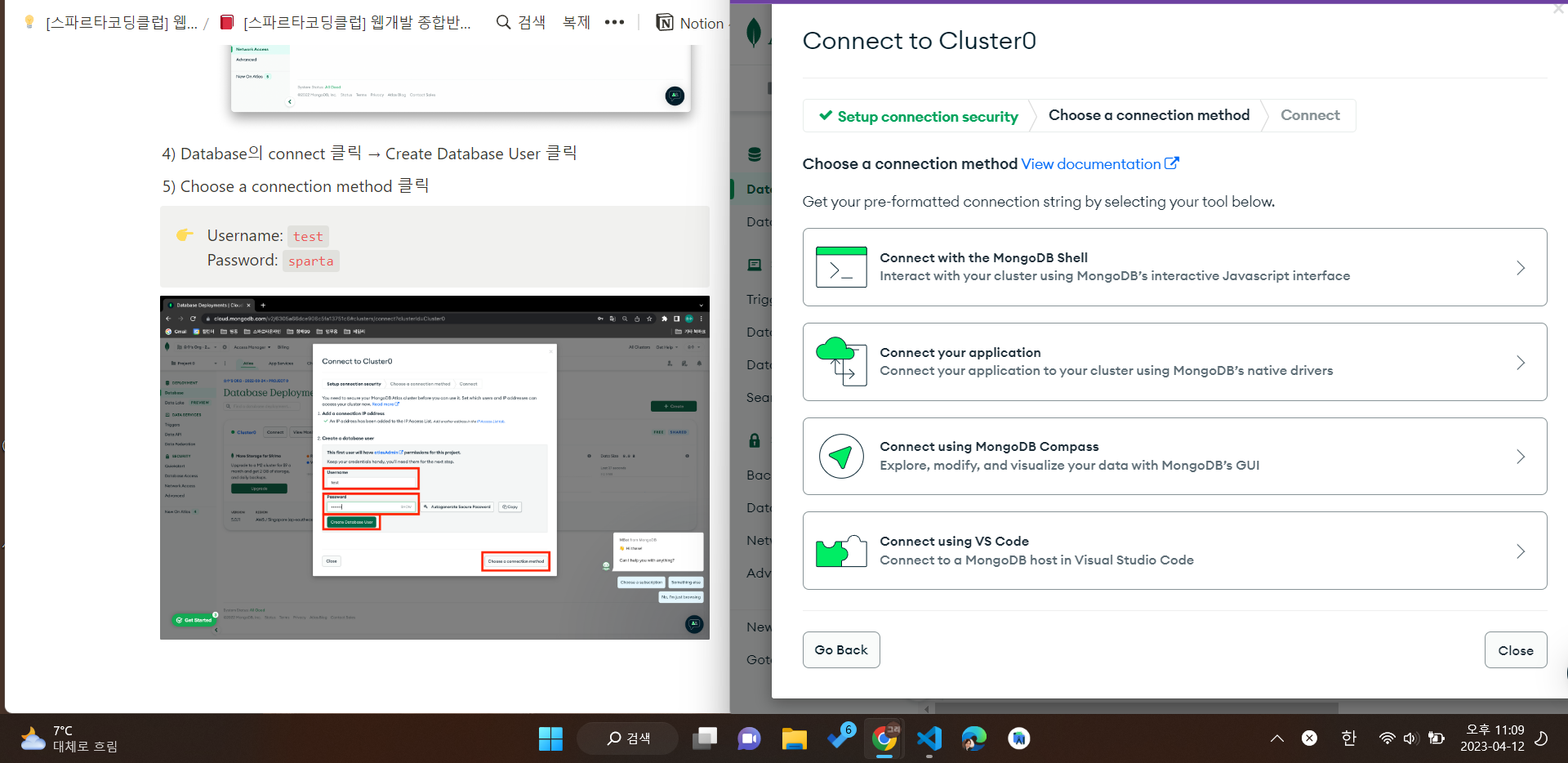Open the chat app on taskbar
The height and width of the screenshot is (763, 1568).
click(x=749, y=738)
